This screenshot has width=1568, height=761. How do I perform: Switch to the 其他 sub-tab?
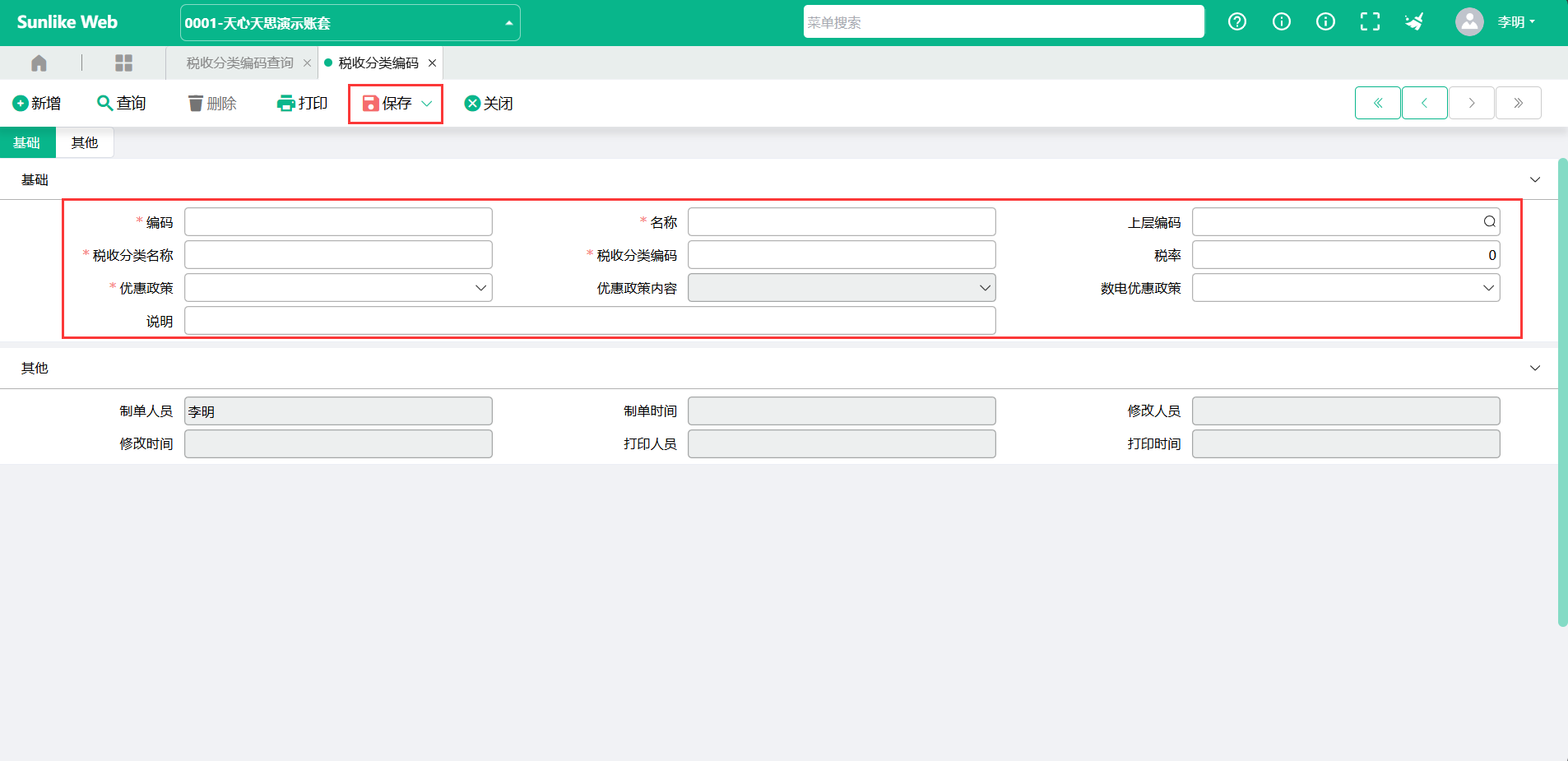coord(85,142)
